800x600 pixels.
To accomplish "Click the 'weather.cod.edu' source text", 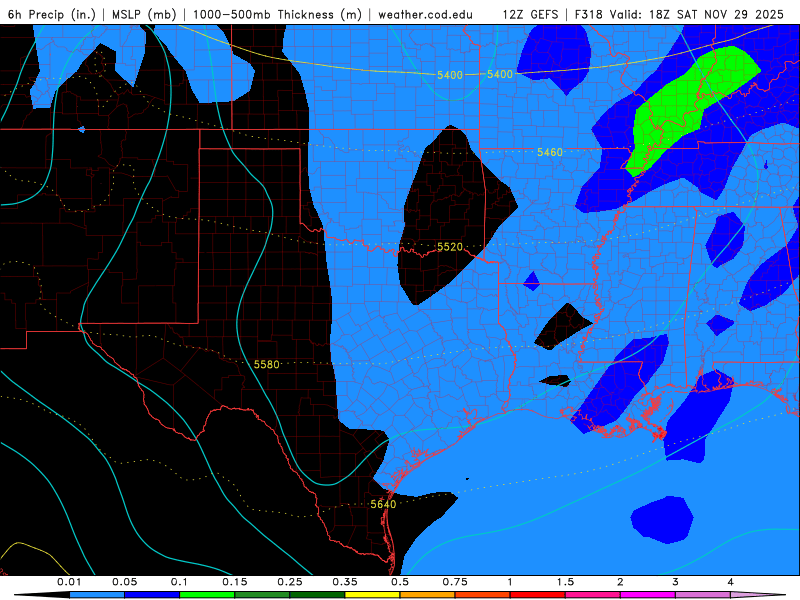I will point(426,14).
